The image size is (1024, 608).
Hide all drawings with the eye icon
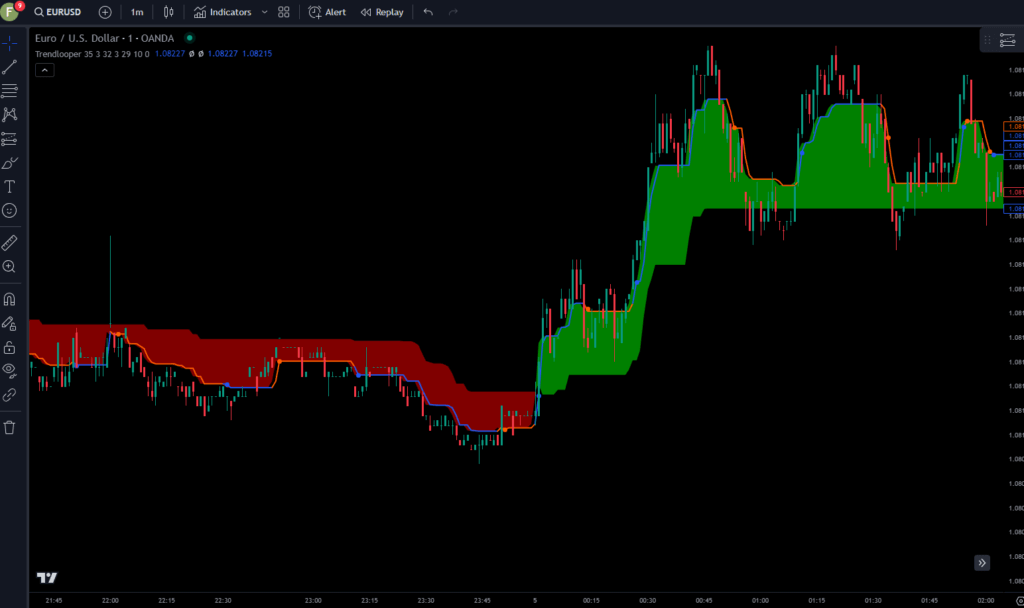(9, 370)
